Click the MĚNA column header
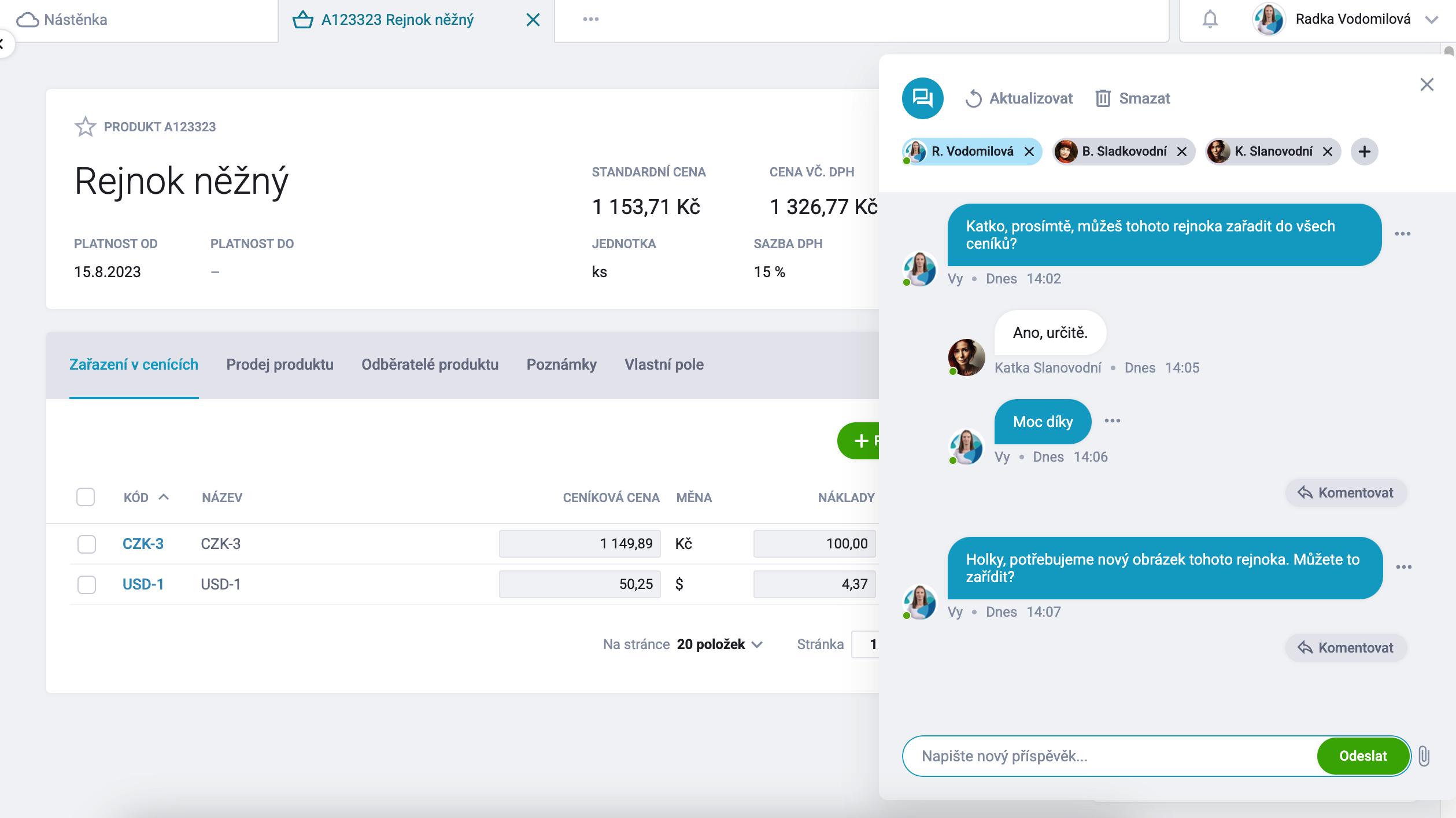The width and height of the screenshot is (1456, 818). coord(694,498)
